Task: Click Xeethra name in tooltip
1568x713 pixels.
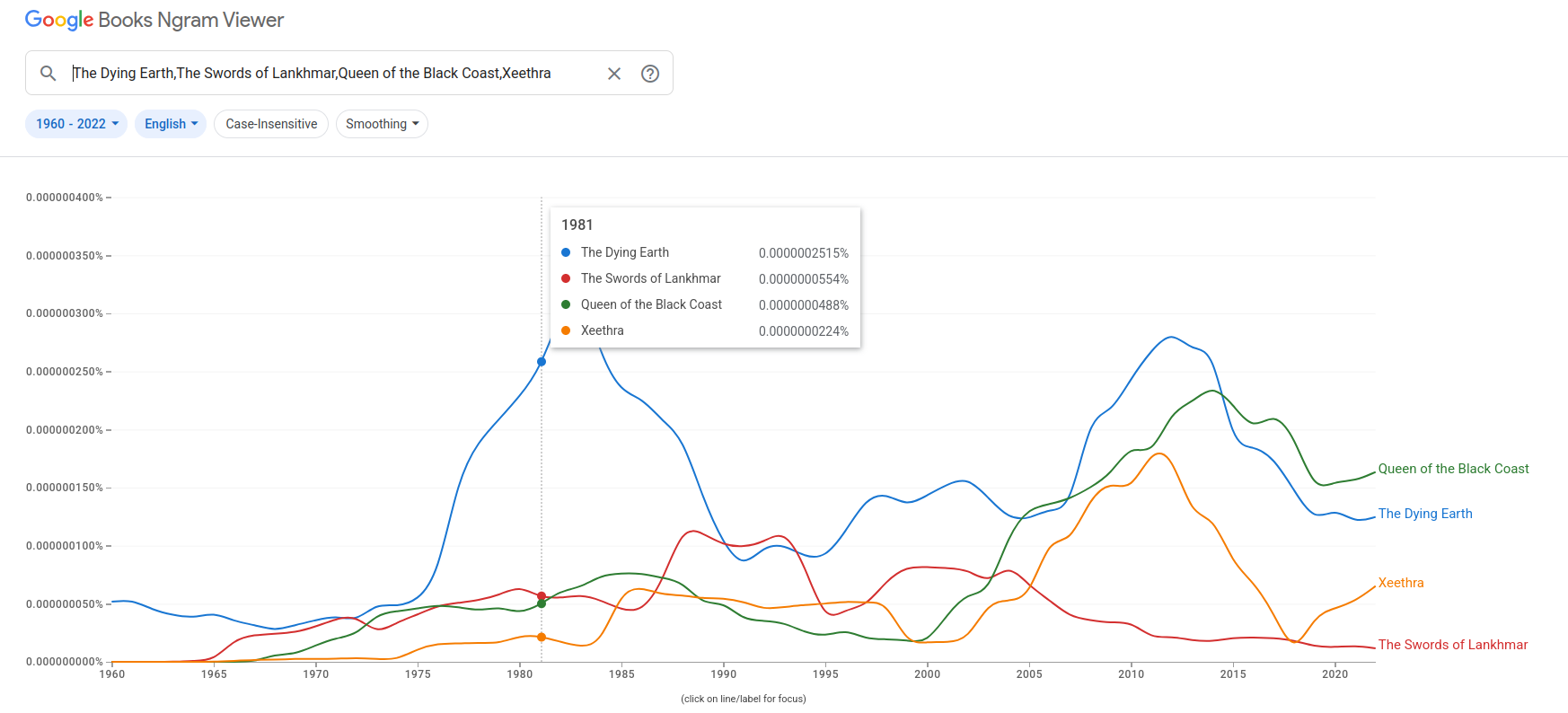Action: 603,330
